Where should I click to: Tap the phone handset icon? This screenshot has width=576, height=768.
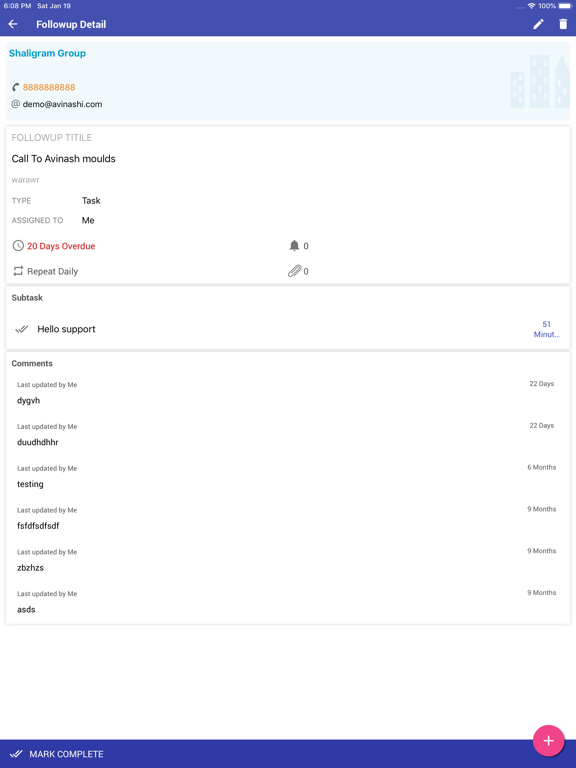(16, 87)
